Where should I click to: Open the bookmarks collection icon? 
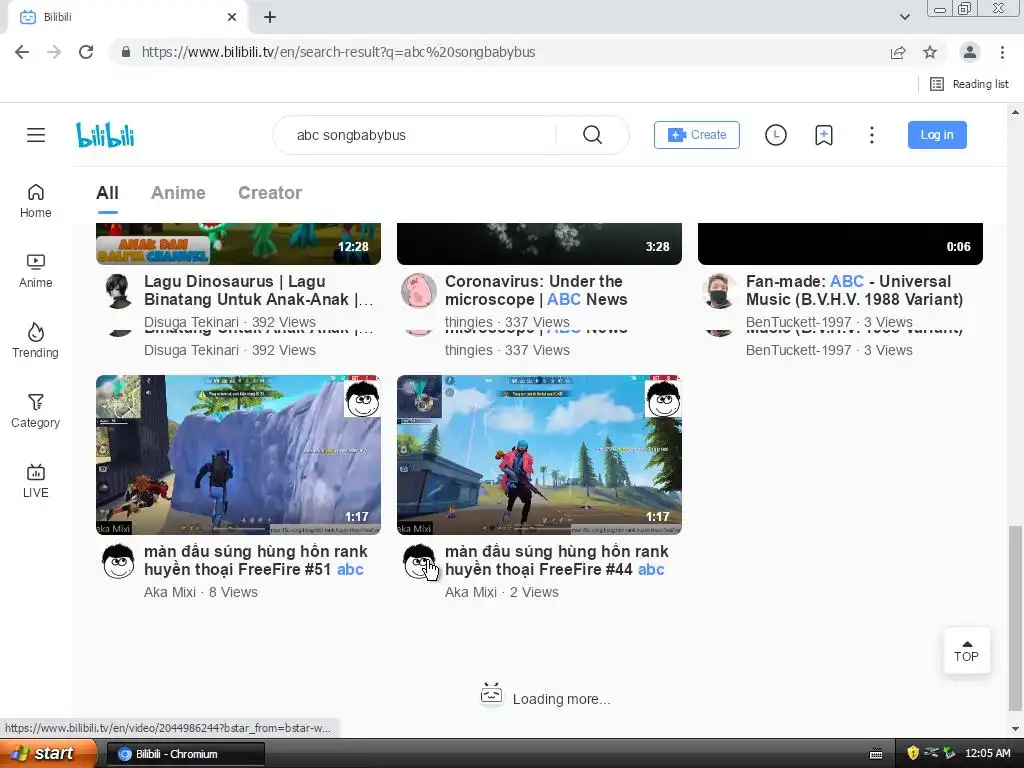tap(824, 135)
